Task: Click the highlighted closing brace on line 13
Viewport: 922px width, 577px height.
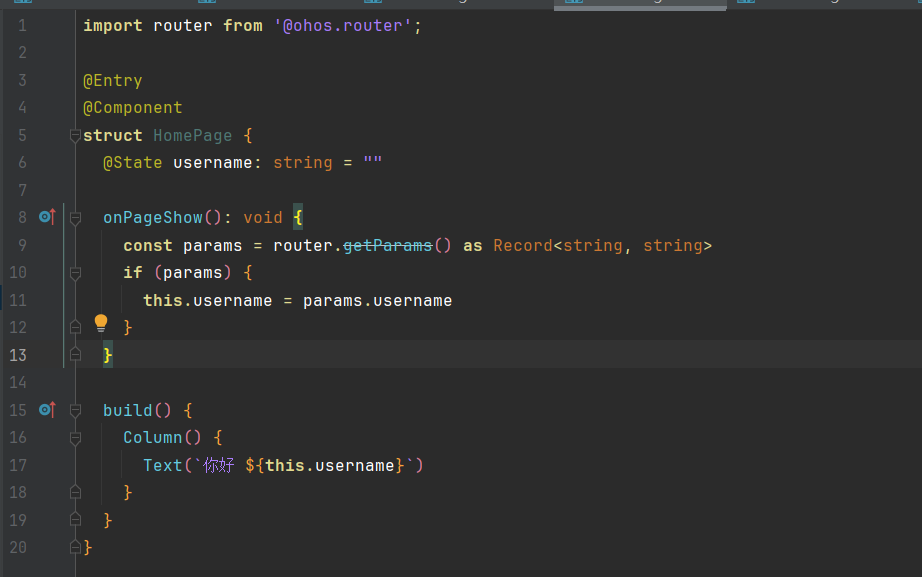Action: [x=108, y=355]
